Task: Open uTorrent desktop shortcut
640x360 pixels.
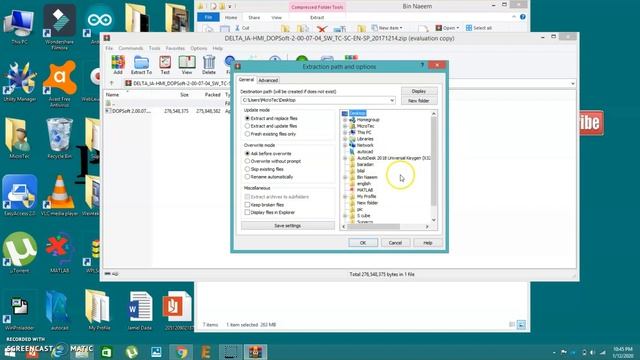Action: point(19,252)
